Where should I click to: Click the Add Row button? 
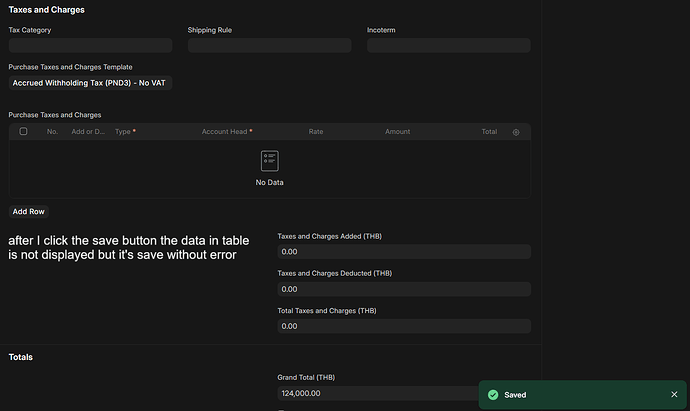(x=29, y=212)
